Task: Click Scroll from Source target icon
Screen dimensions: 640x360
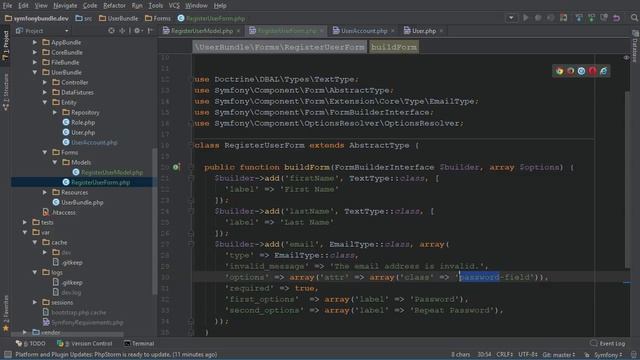Action: pyautogui.click(x=111, y=31)
